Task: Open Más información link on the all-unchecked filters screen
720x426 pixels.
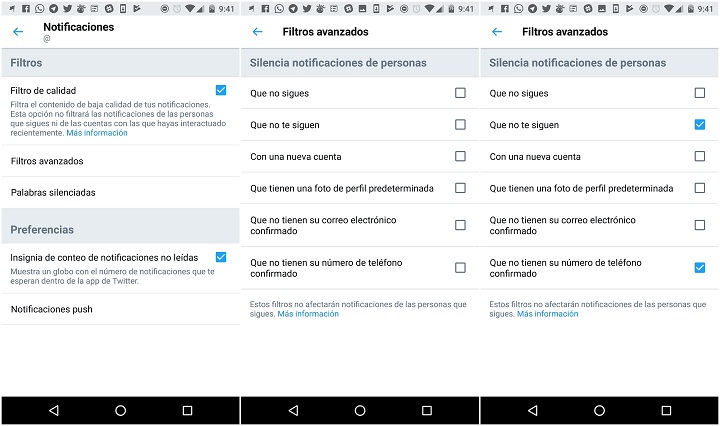Action: pyautogui.click(x=308, y=314)
